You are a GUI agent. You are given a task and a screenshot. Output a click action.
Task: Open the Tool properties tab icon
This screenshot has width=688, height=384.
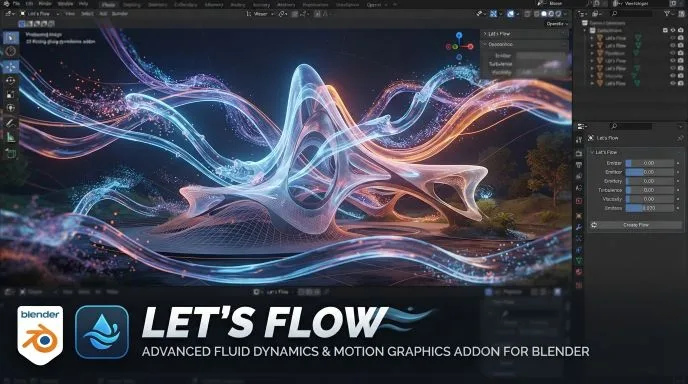point(579,140)
